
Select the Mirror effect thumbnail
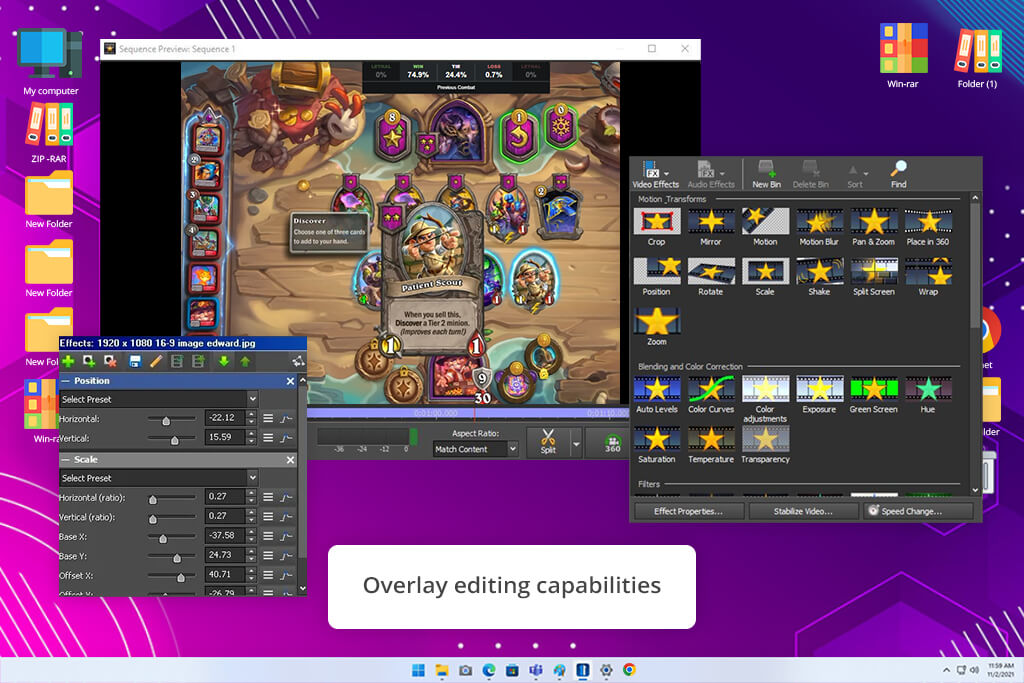point(711,226)
